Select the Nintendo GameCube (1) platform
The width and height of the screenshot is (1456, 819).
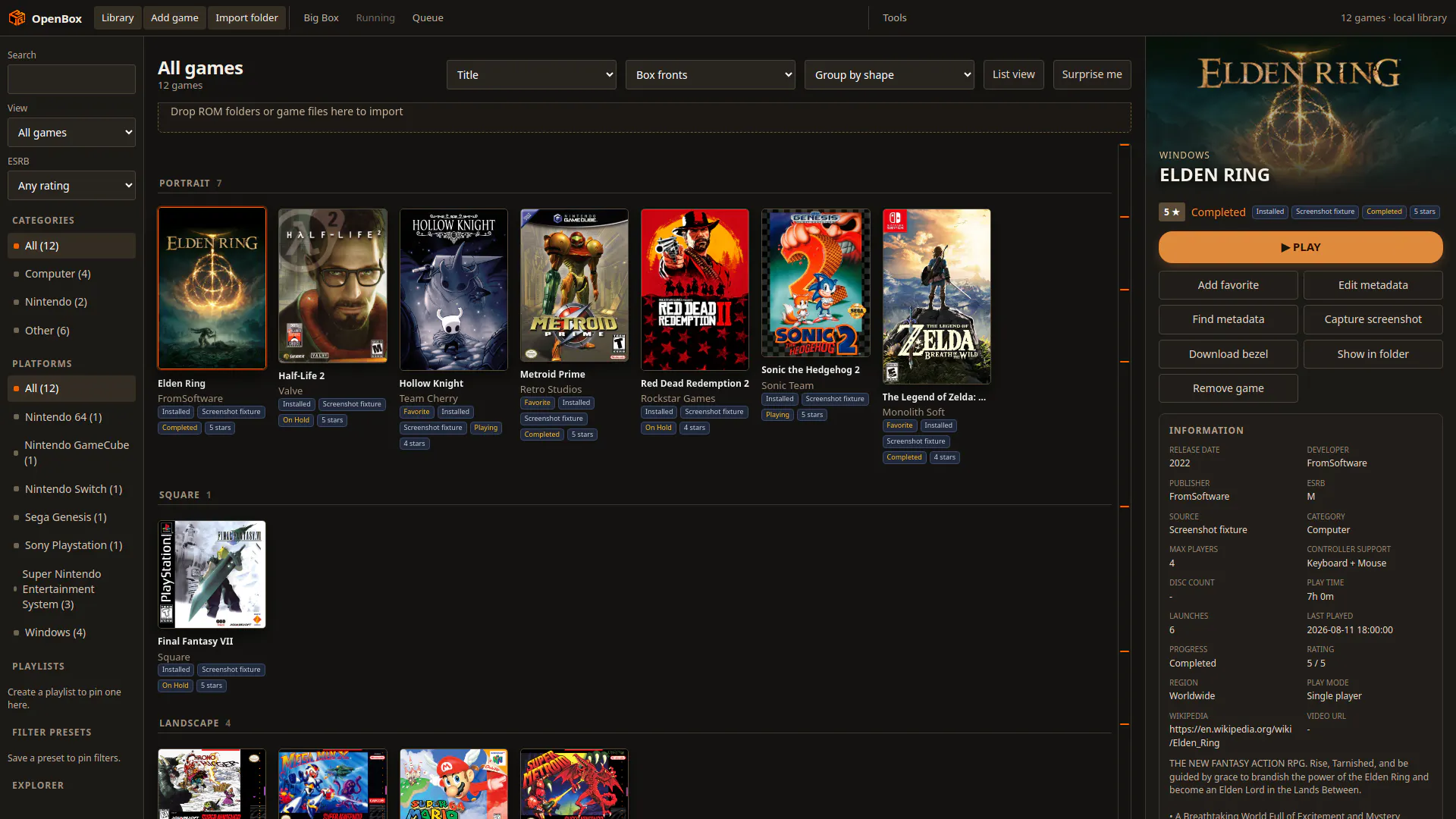tap(71, 453)
